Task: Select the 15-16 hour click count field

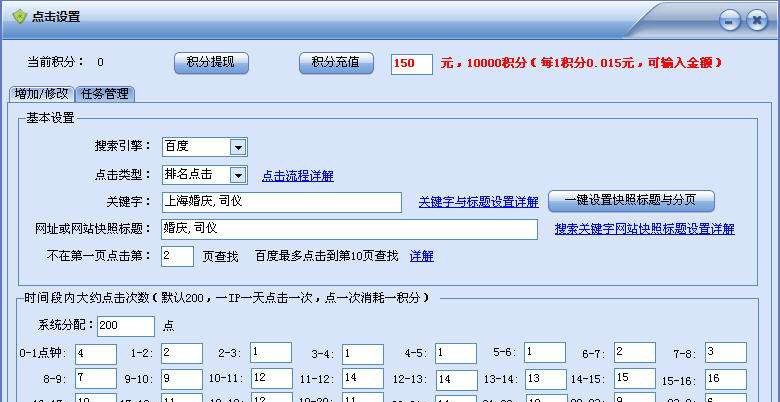Action: [x=726, y=379]
